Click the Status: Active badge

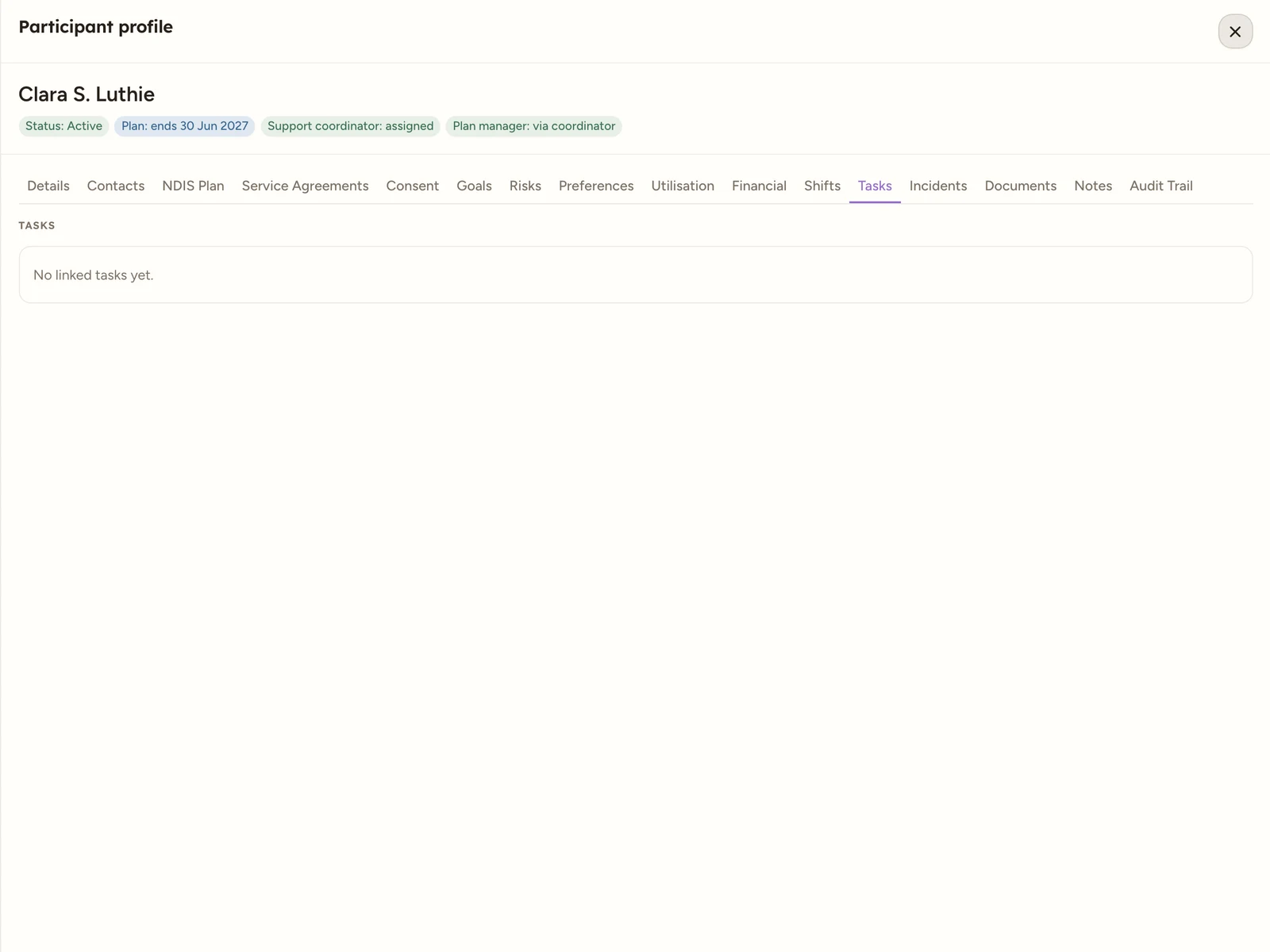tap(63, 126)
